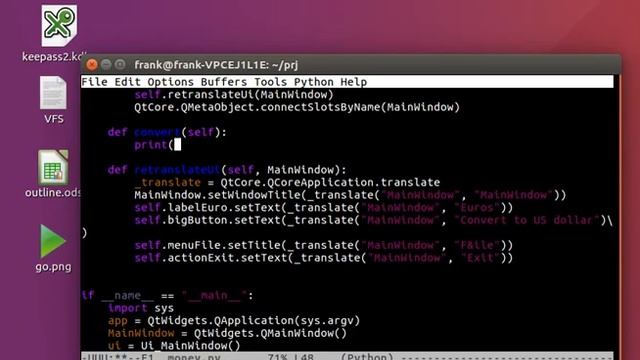This screenshot has height=360, width=640.
Task: Click the 'import sys' line
Action: pyautogui.click(x=141, y=308)
